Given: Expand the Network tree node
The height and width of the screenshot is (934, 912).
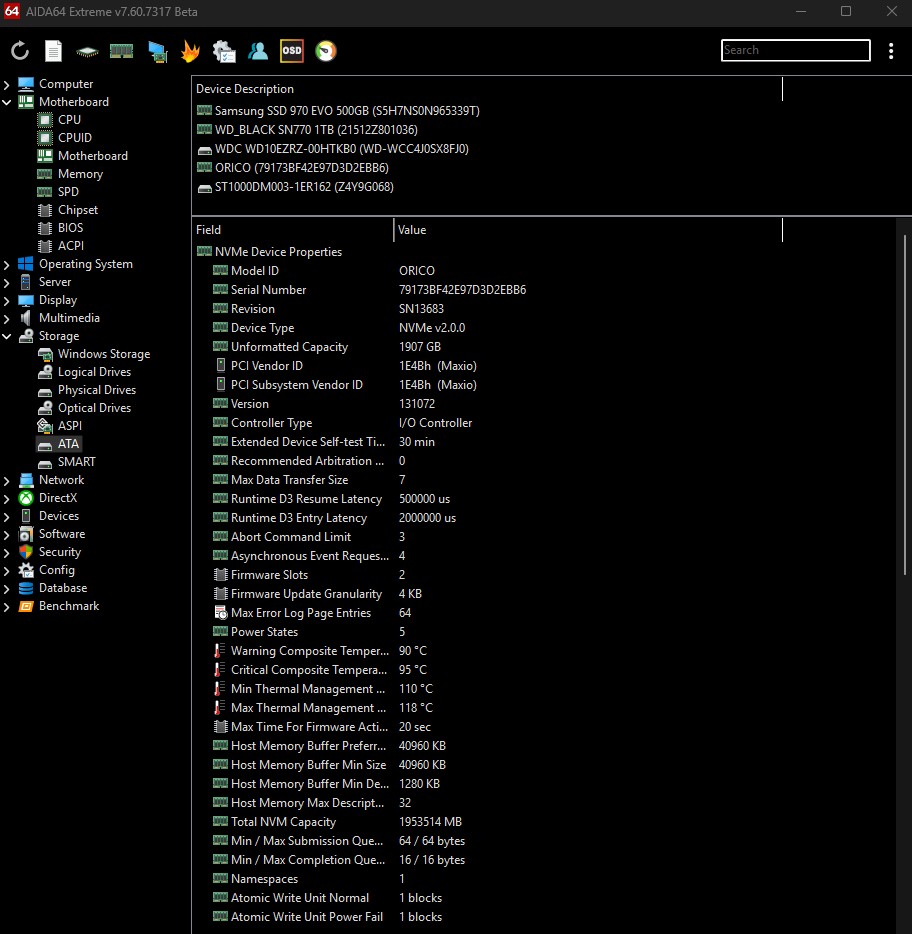Looking at the screenshot, I should coord(7,481).
